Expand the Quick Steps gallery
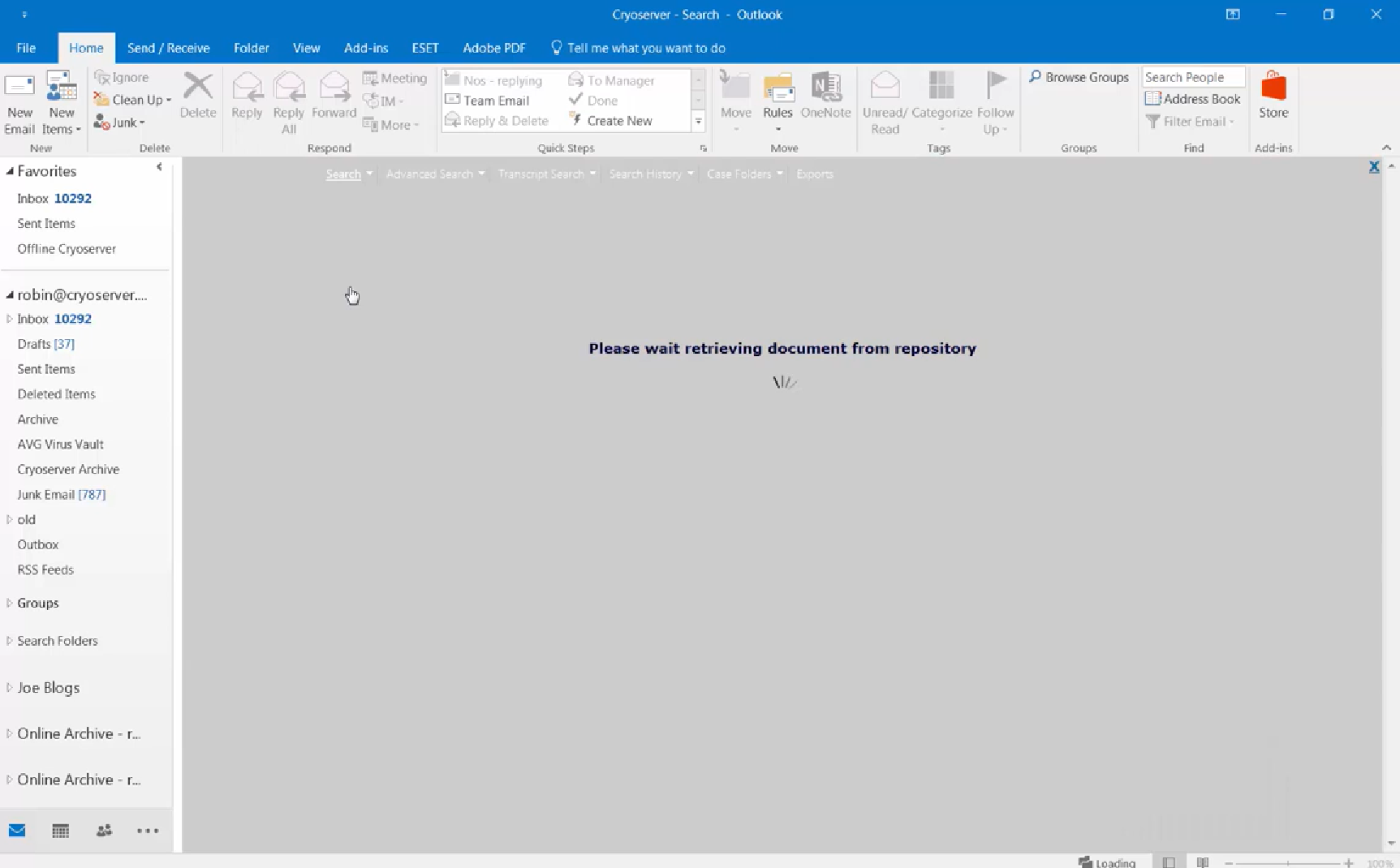Viewport: 1400px width, 868px height. click(698, 122)
